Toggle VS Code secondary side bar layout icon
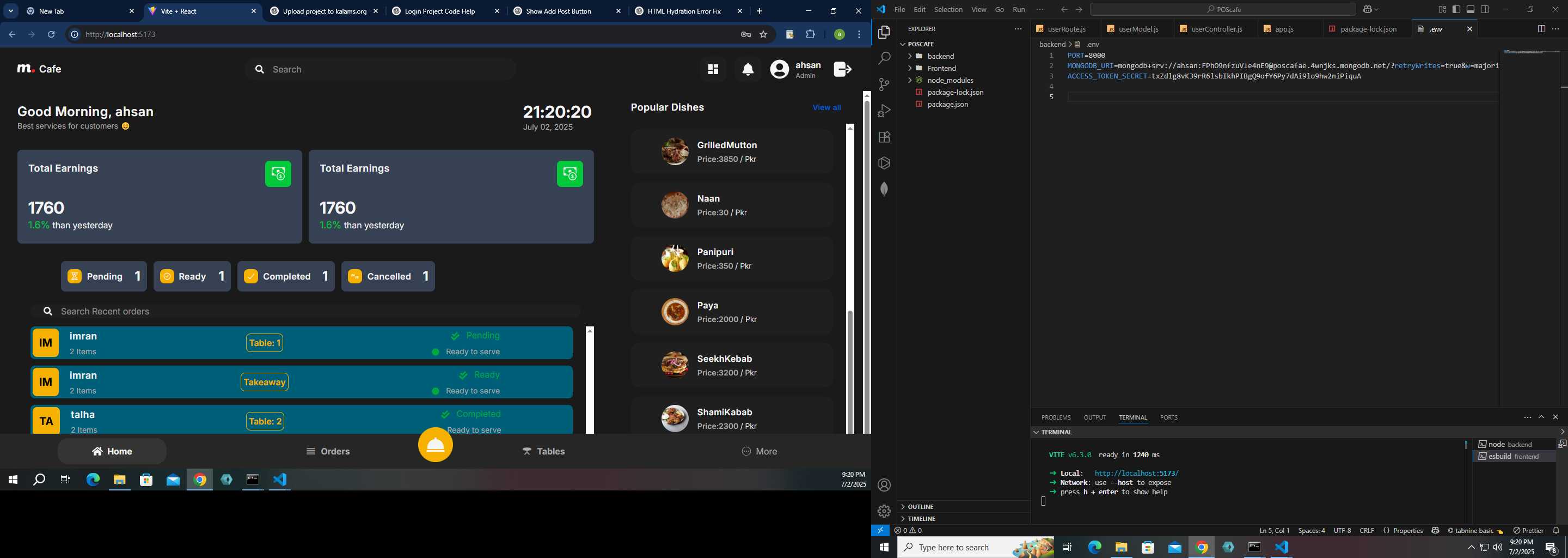1568x558 pixels. [1485, 9]
